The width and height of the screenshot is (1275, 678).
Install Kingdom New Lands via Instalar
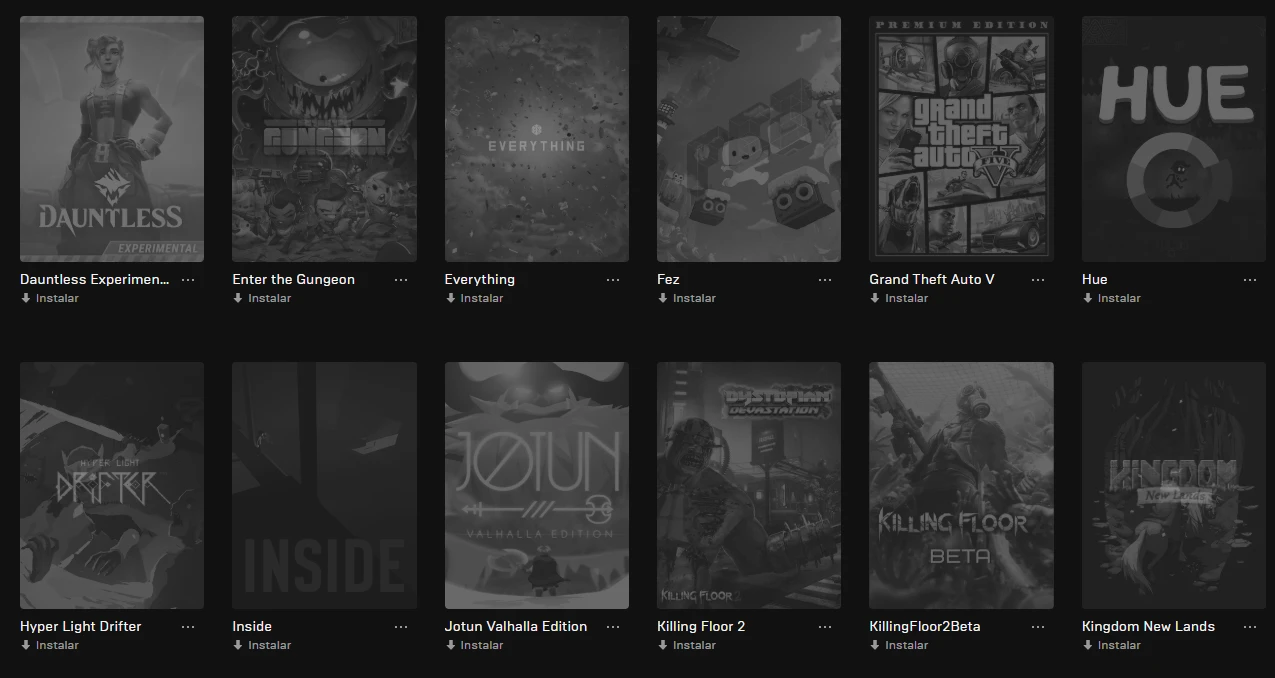[1119, 645]
